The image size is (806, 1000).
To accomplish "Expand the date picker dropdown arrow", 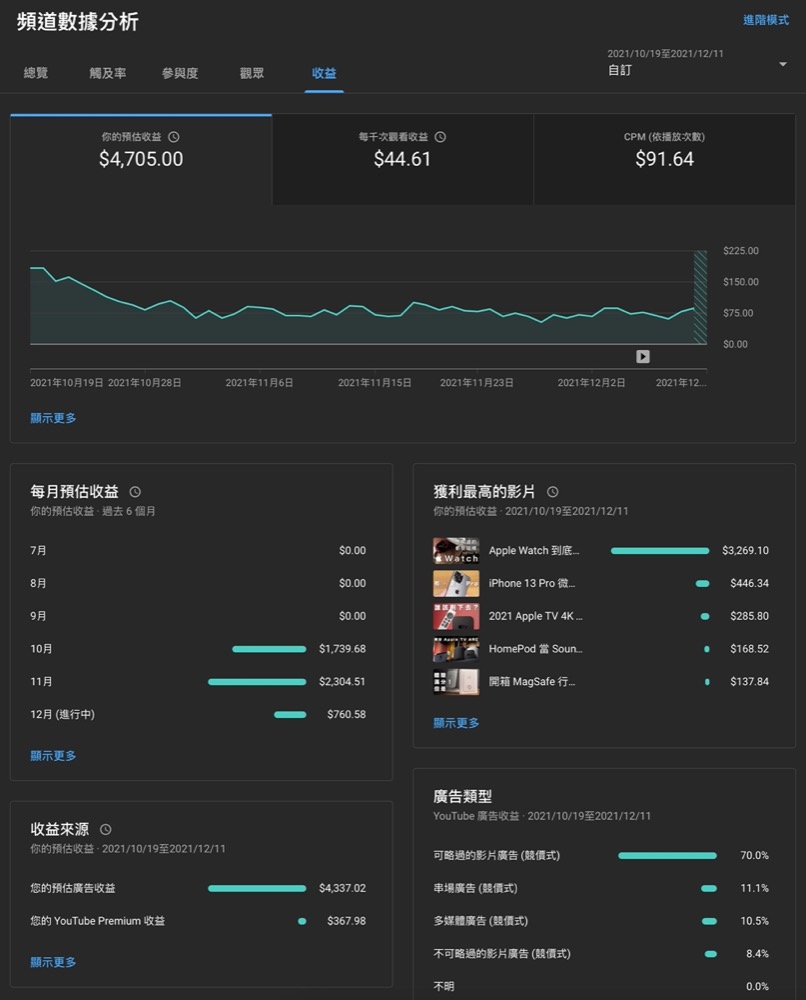I will click(x=783, y=62).
